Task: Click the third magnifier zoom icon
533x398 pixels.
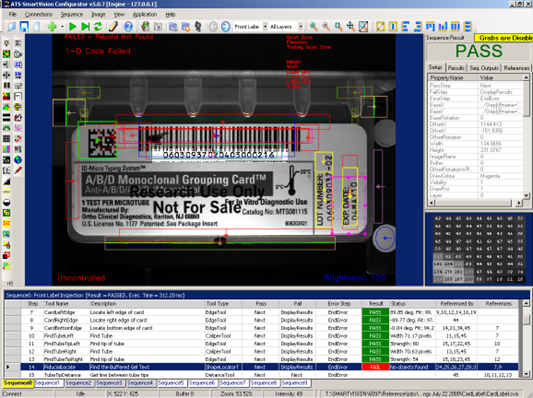Action: [x=338, y=26]
